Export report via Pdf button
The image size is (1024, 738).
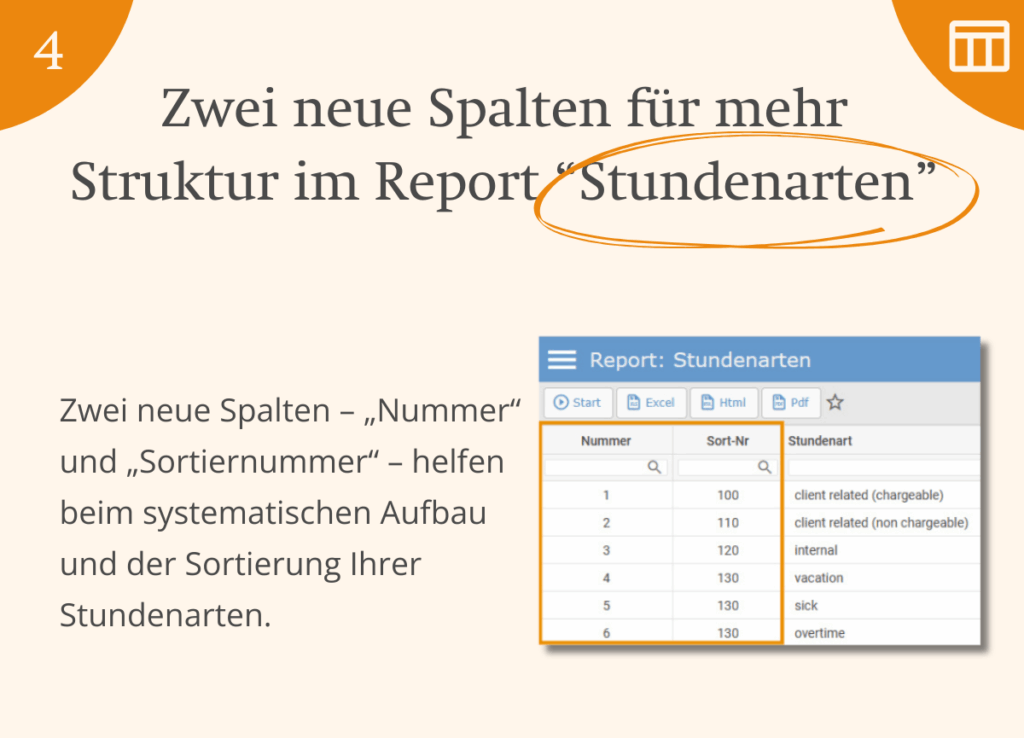coord(790,402)
